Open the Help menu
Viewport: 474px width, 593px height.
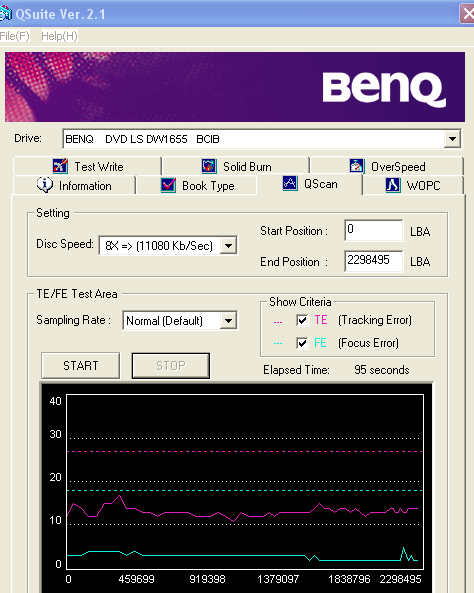tap(59, 36)
